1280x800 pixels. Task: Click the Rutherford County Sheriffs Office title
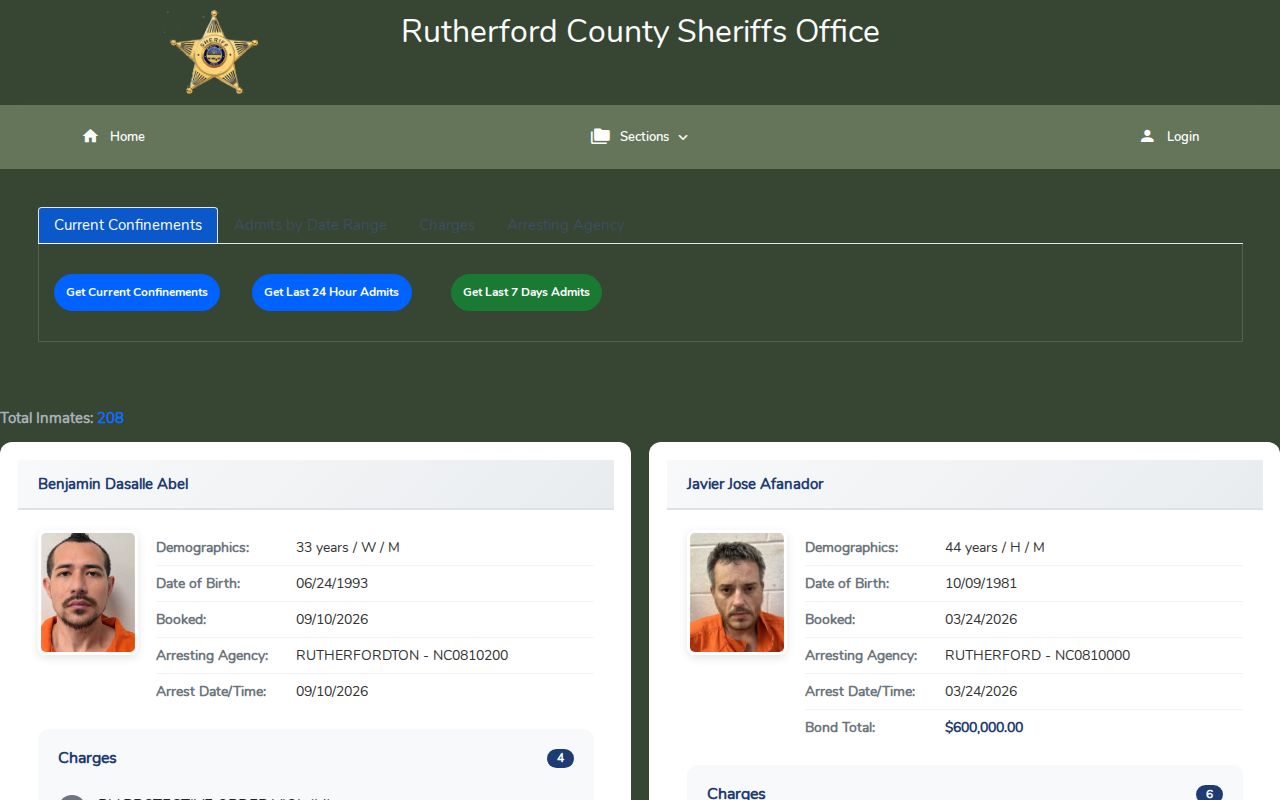point(640,31)
